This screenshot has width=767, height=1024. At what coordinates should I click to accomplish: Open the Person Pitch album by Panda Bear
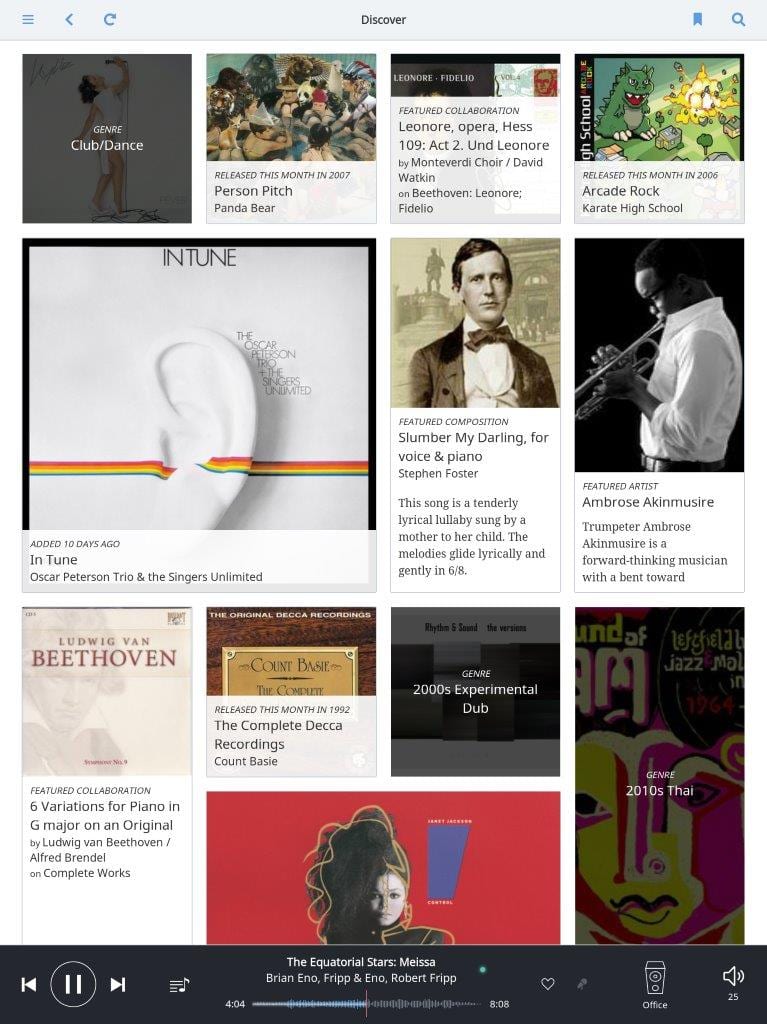click(291, 138)
